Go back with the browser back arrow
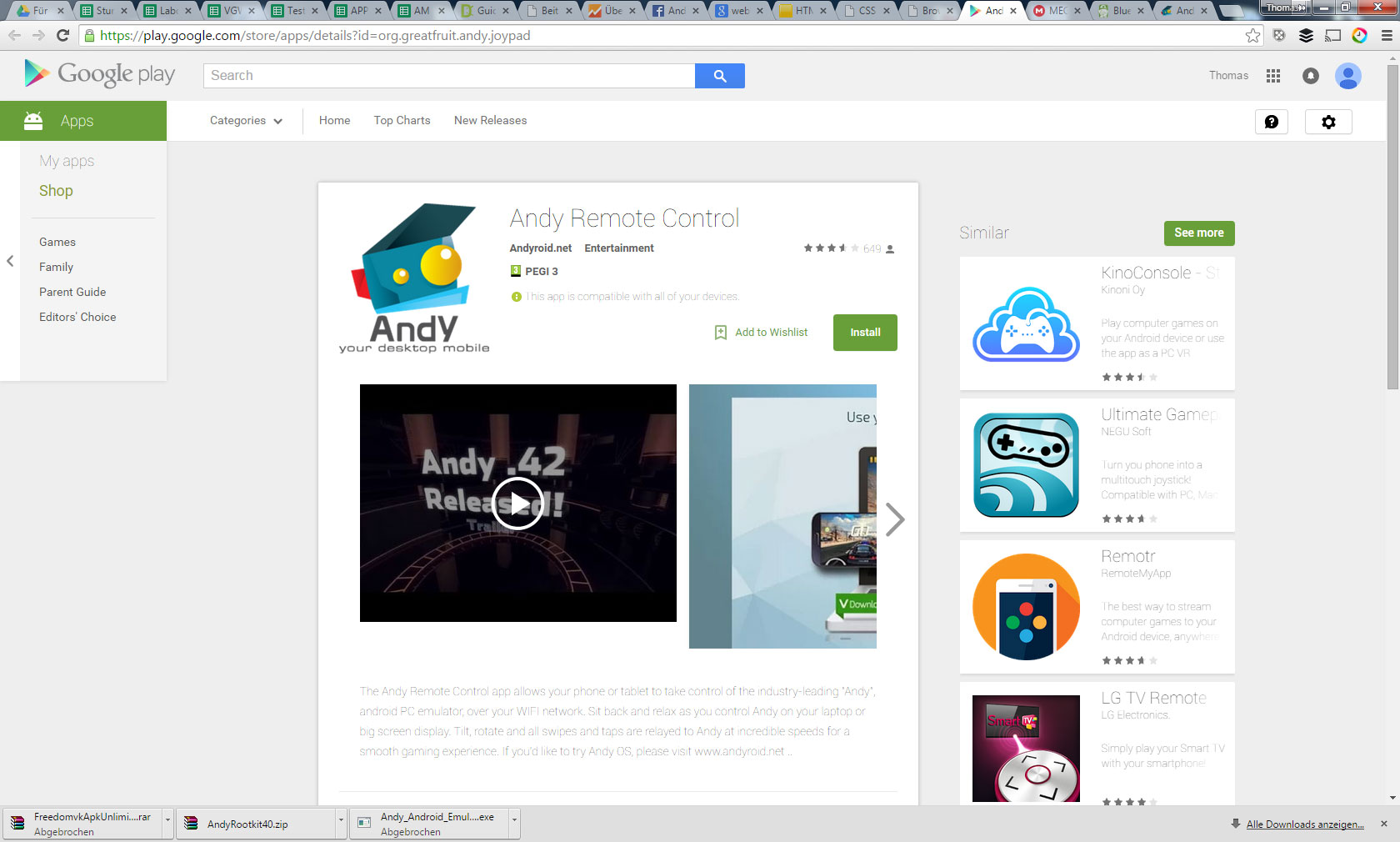This screenshot has height=842, width=1400. pos(14,36)
